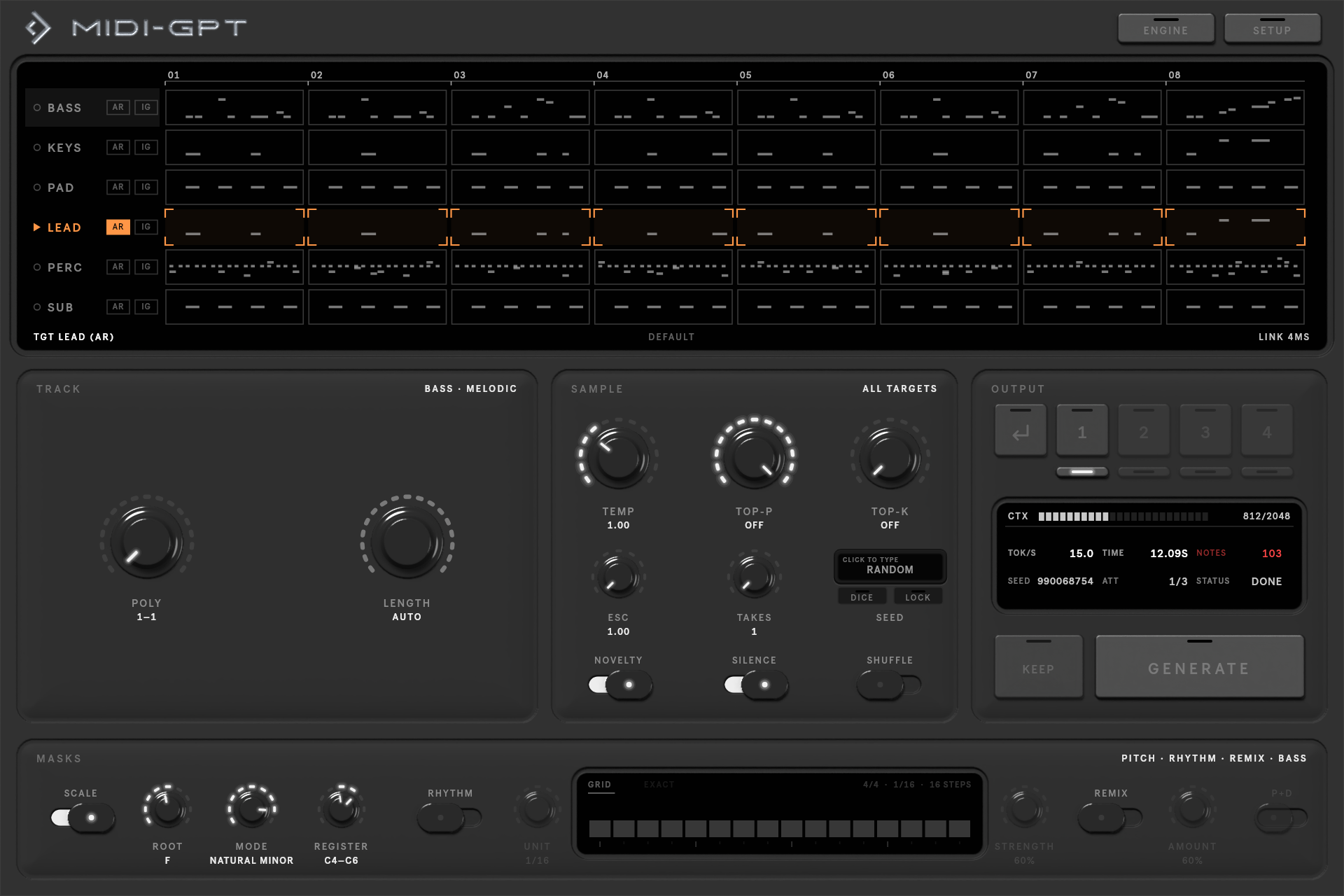Click the TEMP knob
This screenshot has width=1344, height=896.
click(618, 458)
